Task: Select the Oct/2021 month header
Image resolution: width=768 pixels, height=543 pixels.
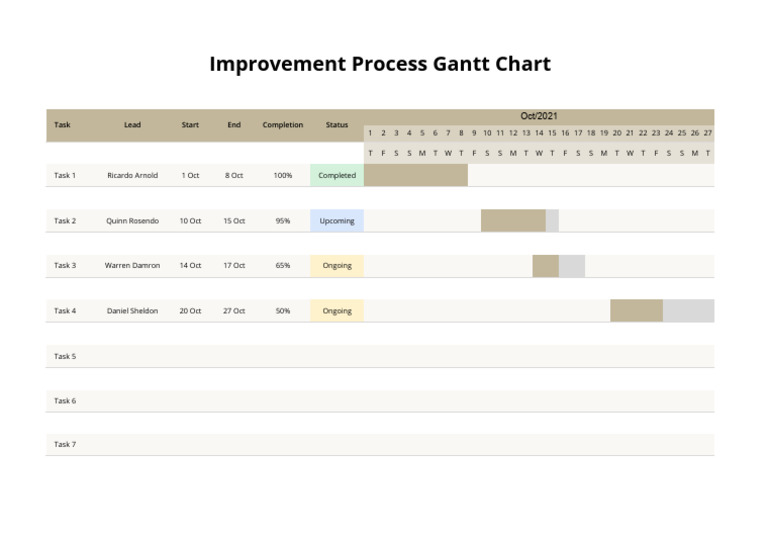Action: click(539, 116)
